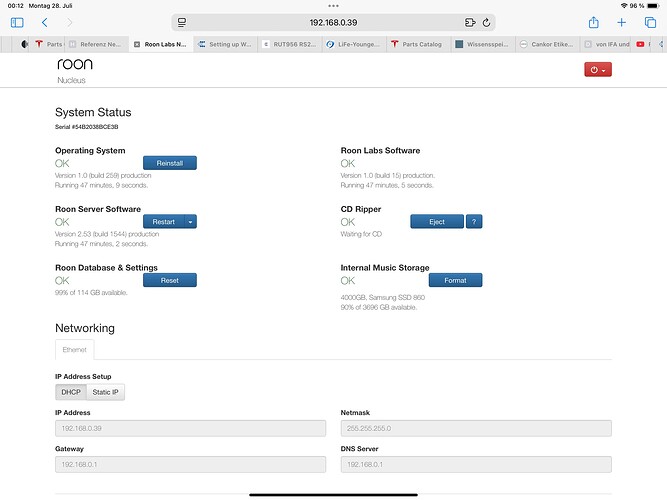Click 'Version 2.53 (build 1544) production' text
Screen dimensions: 667x500
pos(107,234)
